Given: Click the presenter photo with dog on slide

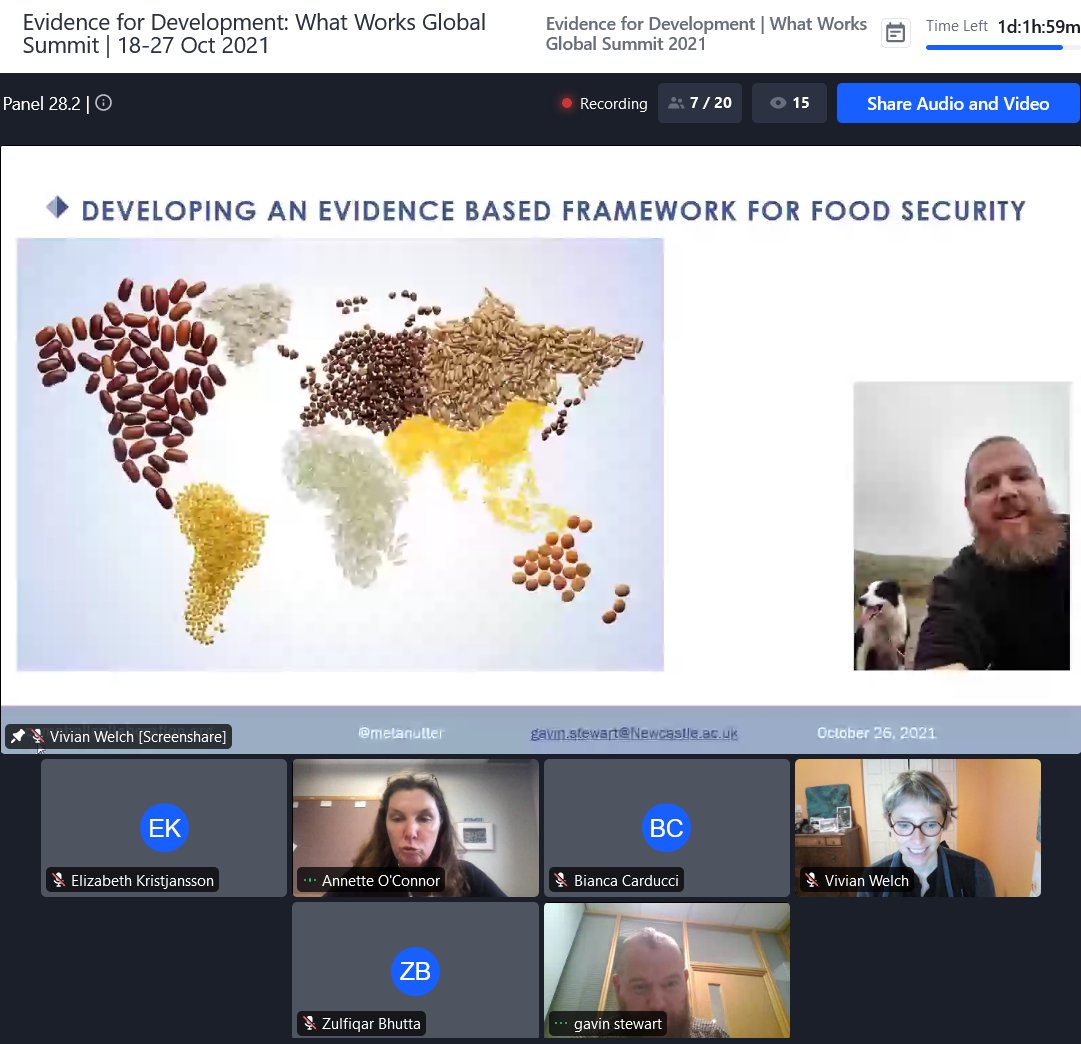Looking at the screenshot, I should (x=962, y=525).
